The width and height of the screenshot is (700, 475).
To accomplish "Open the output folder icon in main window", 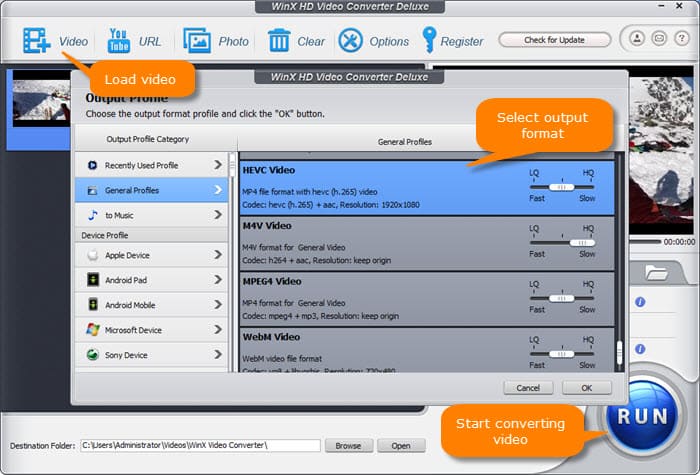I will [656, 272].
